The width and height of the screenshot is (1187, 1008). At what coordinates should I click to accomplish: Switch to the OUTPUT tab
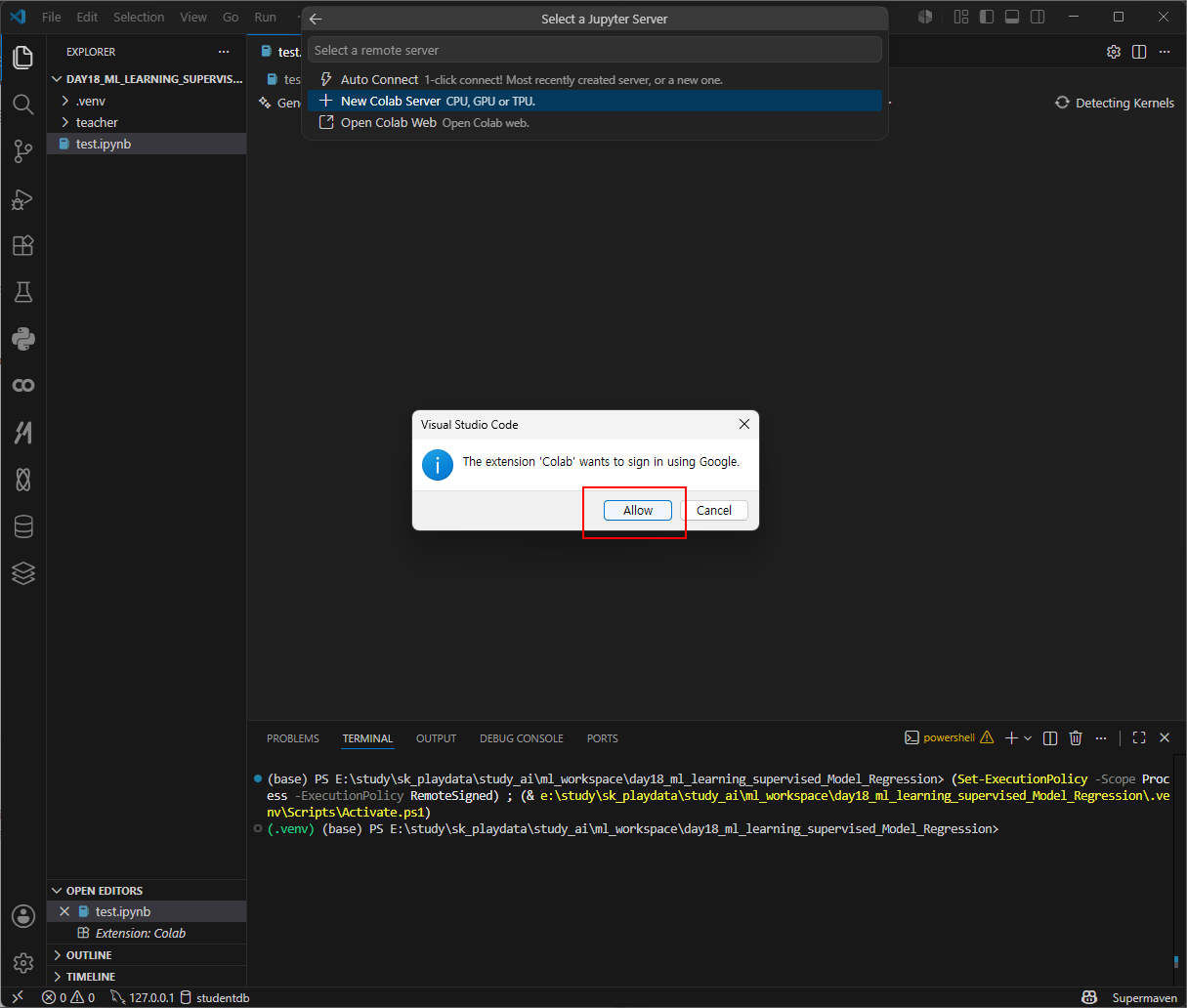pos(436,738)
